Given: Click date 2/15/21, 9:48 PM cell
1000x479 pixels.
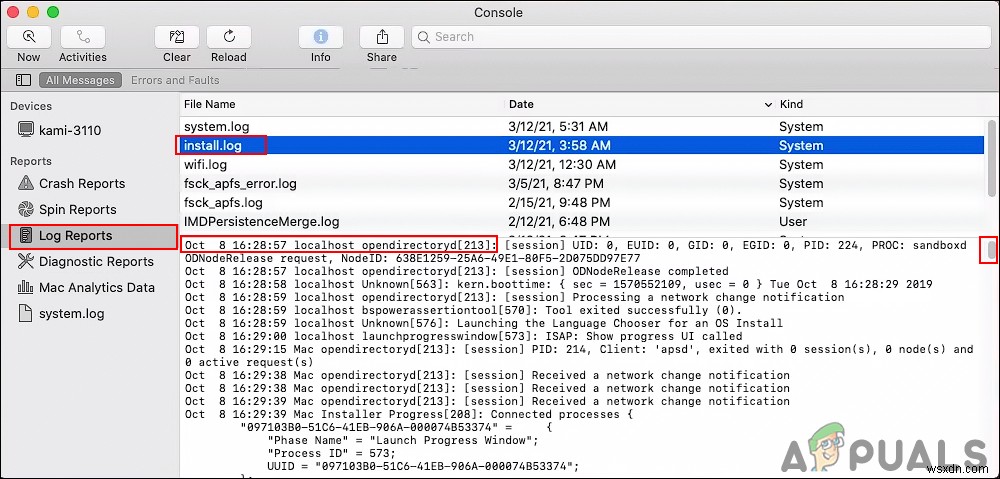Looking at the screenshot, I should tap(559, 203).
